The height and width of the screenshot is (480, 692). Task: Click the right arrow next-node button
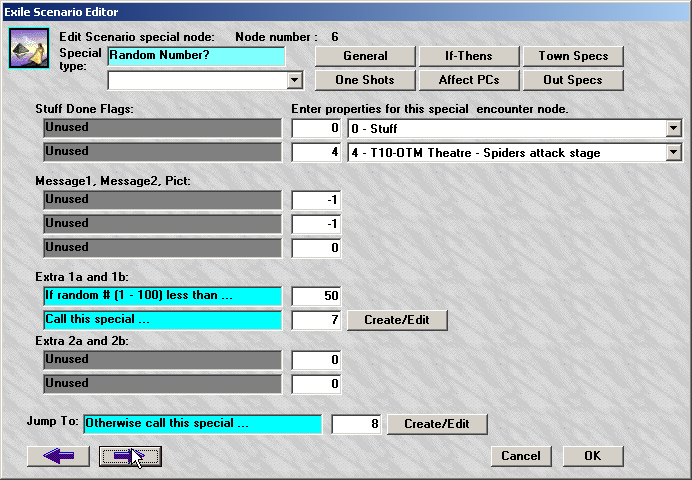(x=130, y=456)
